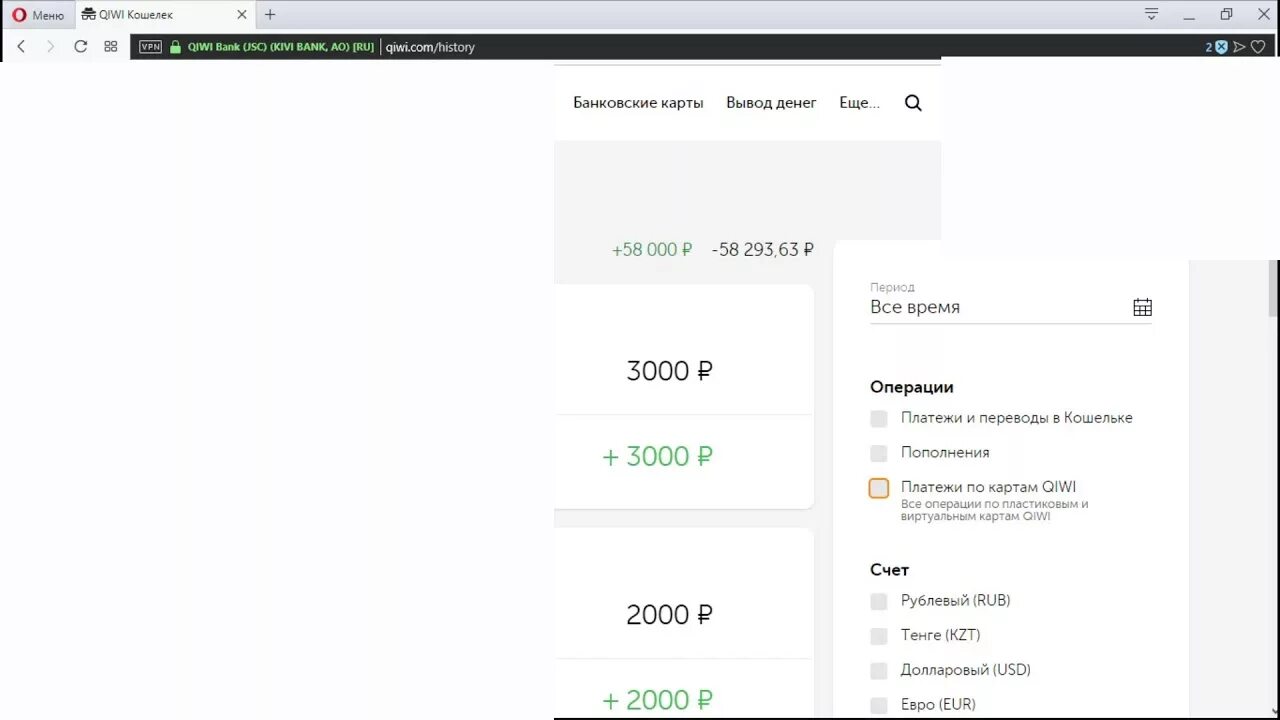This screenshot has width=1280, height=720.
Task: Expand the Еще... menu
Action: pyautogui.click(x=859, y=103)
